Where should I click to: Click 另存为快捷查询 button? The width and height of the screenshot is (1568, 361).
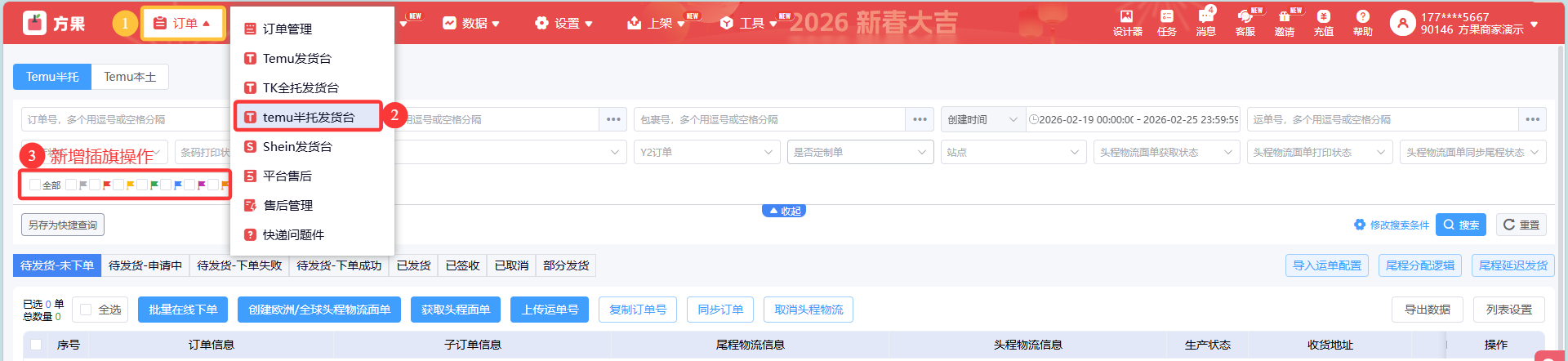tap(63, 225)
